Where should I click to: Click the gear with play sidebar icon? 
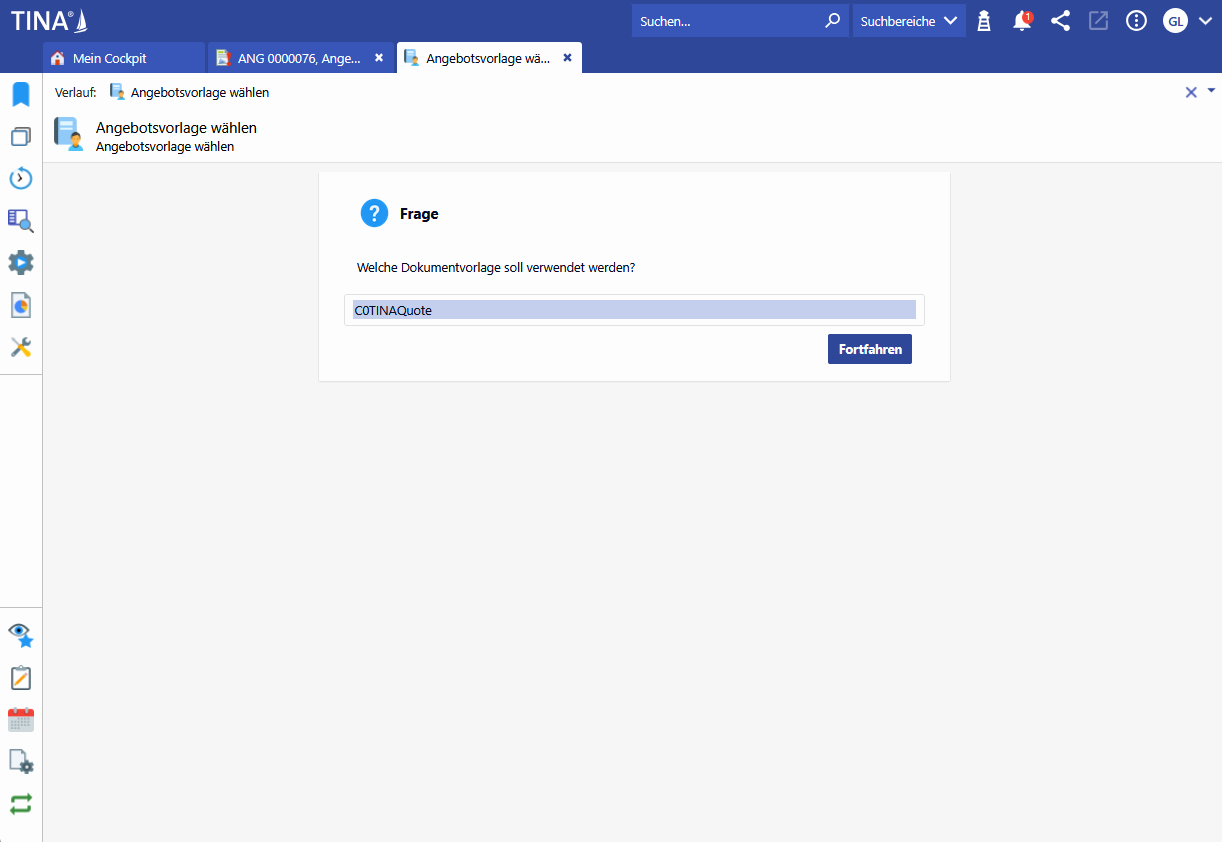pos(21,263)
